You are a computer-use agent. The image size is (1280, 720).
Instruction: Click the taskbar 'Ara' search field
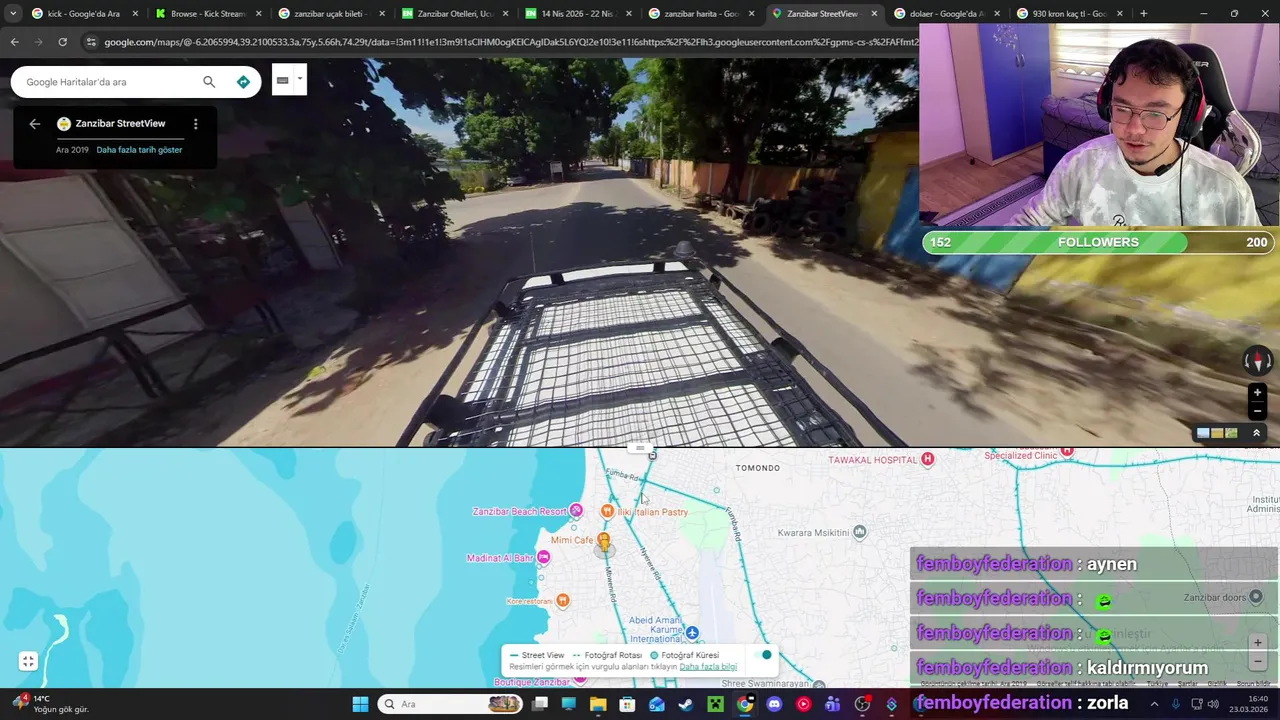pos(450,704)
